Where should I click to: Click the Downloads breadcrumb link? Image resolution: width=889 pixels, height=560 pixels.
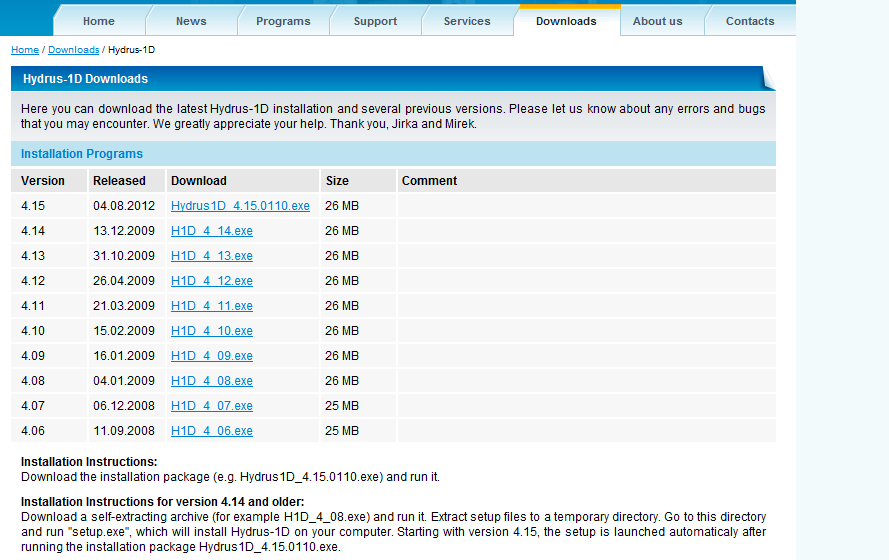(74, 50)
